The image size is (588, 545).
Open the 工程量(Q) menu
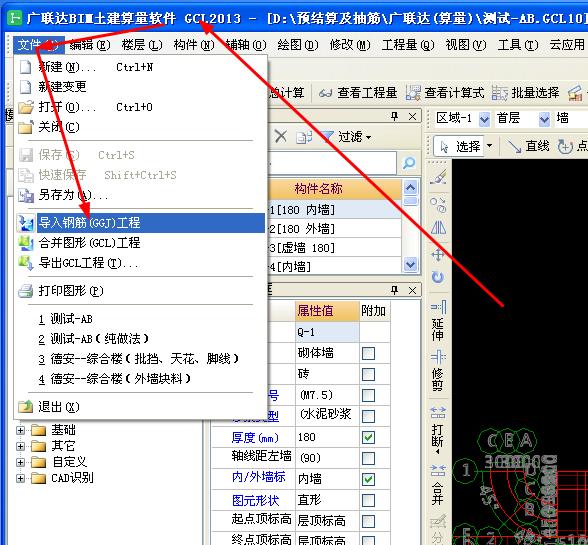point(408,45)
